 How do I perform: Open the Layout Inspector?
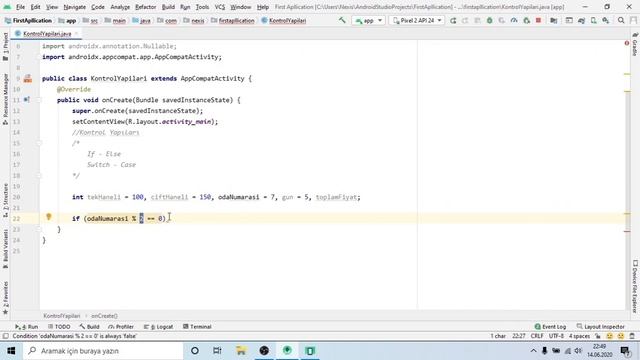pos(600,327)
